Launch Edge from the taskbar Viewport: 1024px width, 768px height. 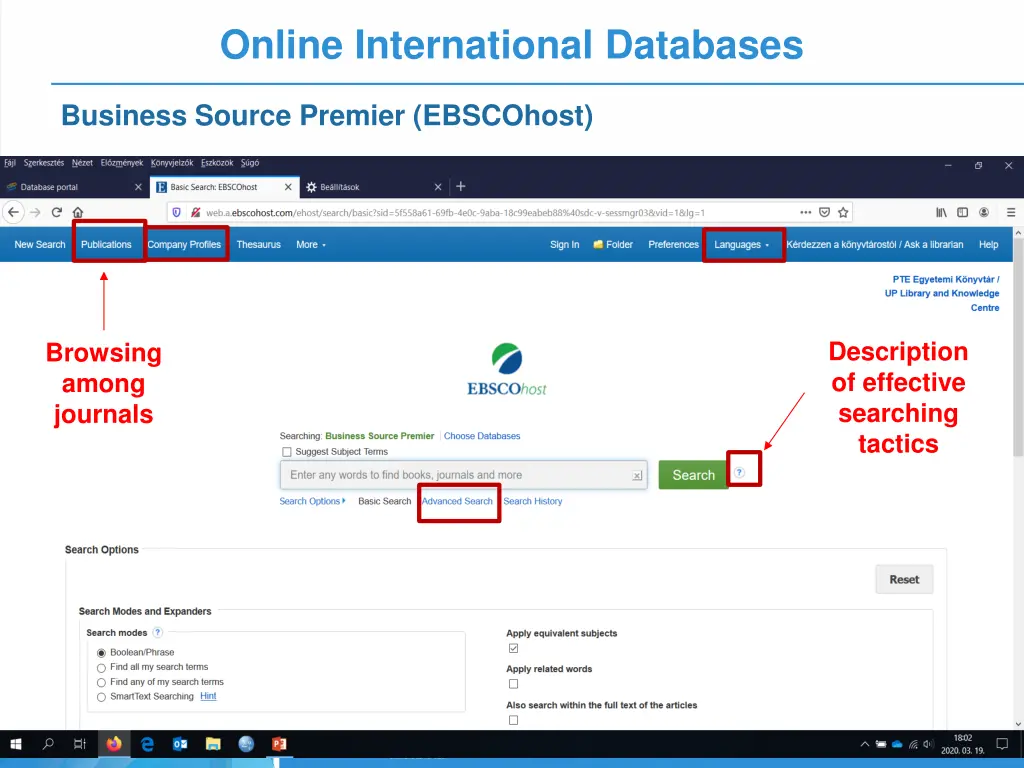(x=147, y=744)
